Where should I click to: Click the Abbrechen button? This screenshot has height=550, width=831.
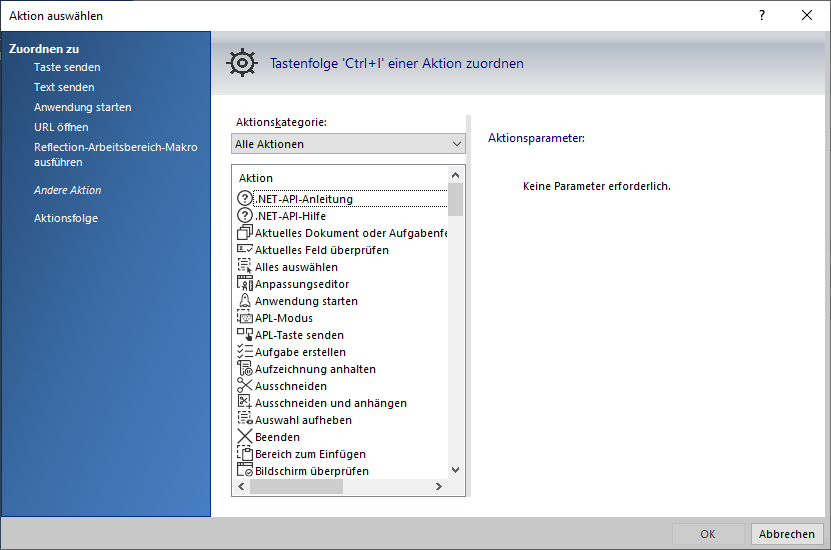786,534
